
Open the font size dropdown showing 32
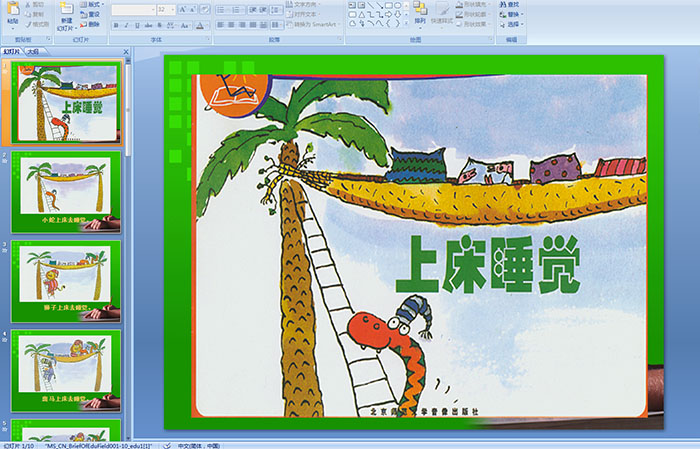(x=166, y=9)
